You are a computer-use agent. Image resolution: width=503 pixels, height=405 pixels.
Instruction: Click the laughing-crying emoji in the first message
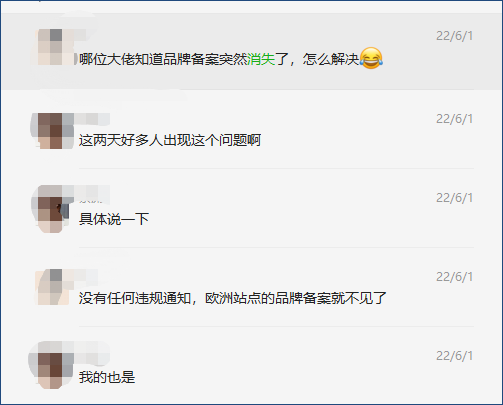pos(371,58)
